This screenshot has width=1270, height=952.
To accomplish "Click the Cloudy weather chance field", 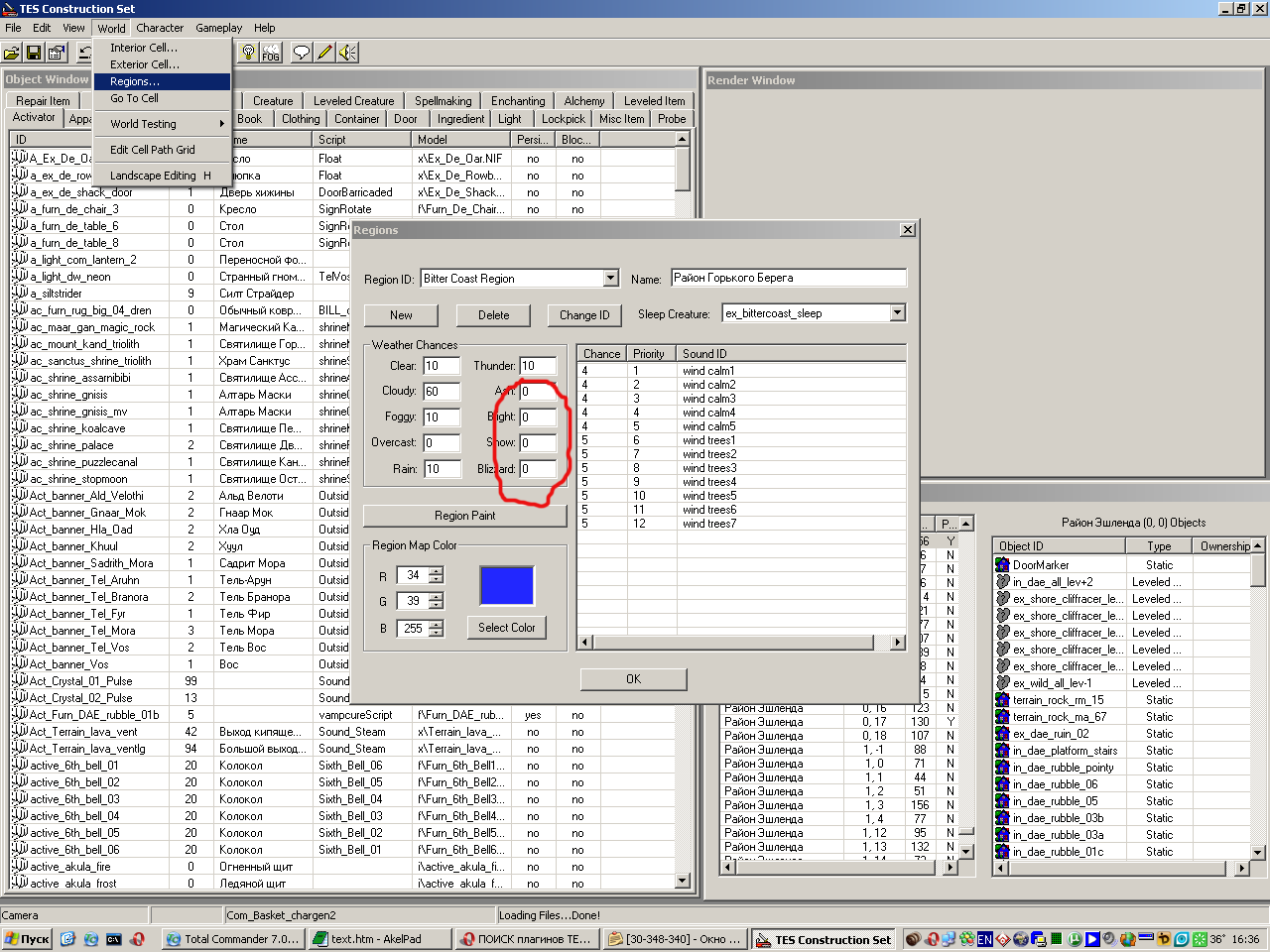I will click(442, 392).
